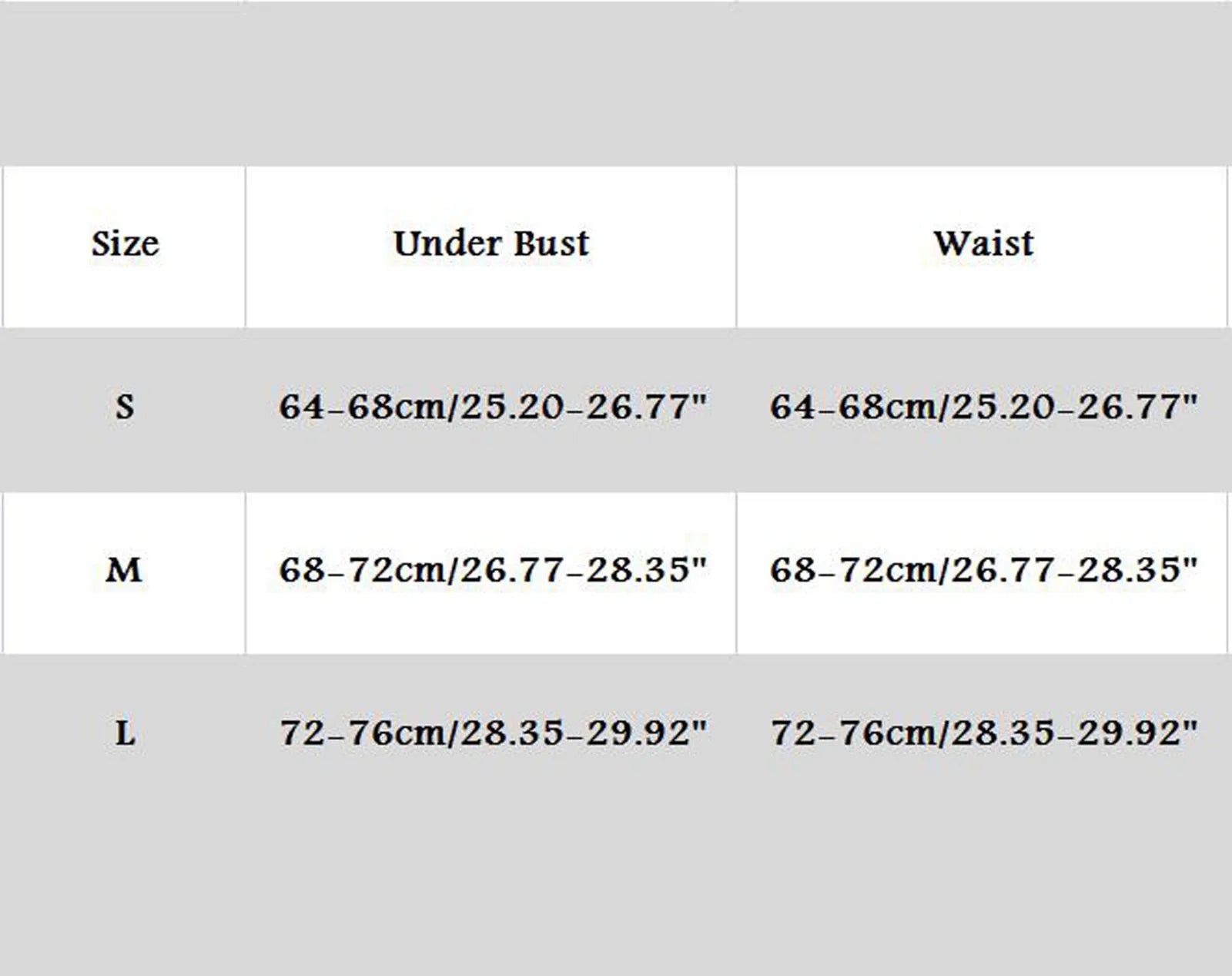The image size is (1232, 976).
Task: Click the Size column header
Action: click(x=125, y=244)
